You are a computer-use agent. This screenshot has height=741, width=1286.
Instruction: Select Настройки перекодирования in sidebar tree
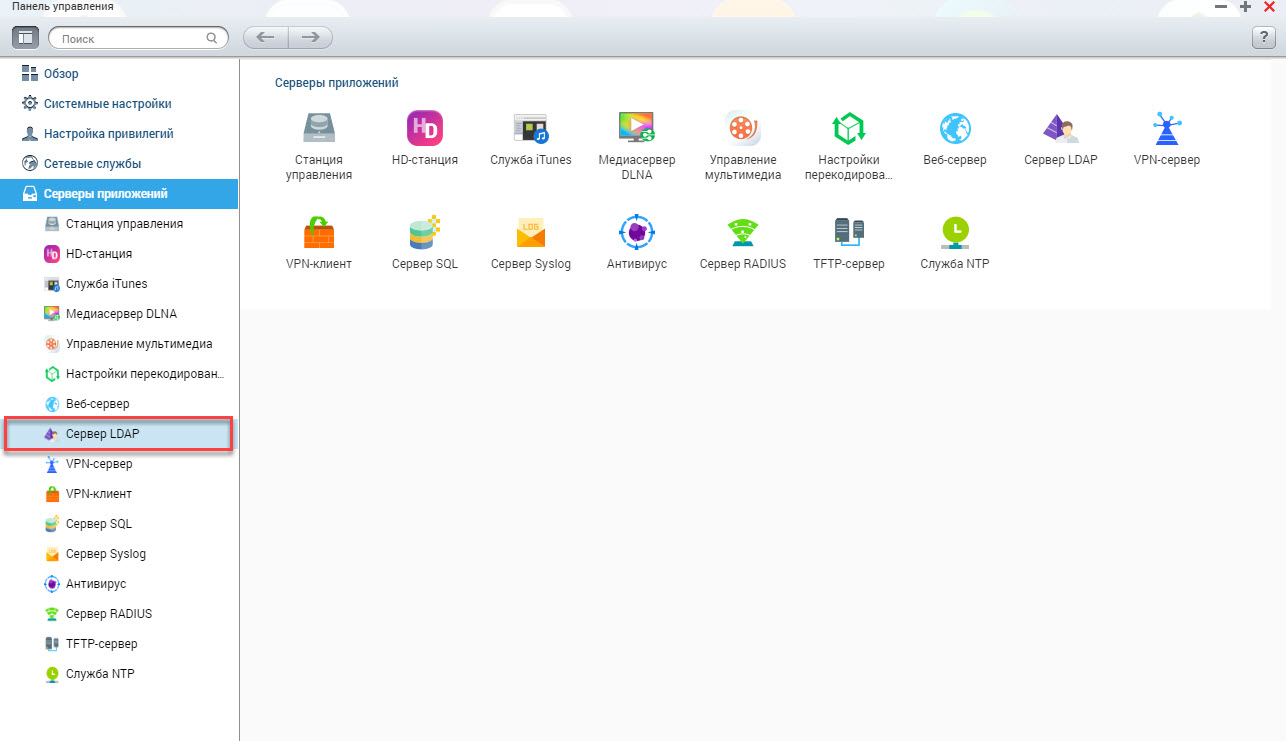[x=120, y=374]
